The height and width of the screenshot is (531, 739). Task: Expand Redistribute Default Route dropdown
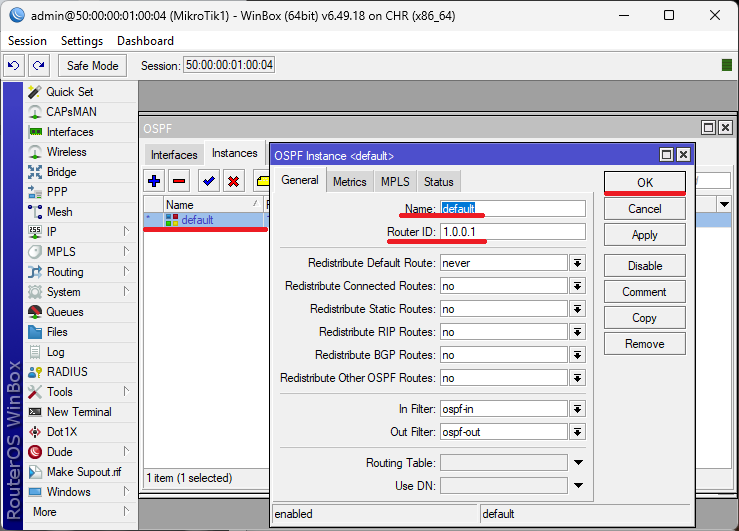(x=577, y=263)
